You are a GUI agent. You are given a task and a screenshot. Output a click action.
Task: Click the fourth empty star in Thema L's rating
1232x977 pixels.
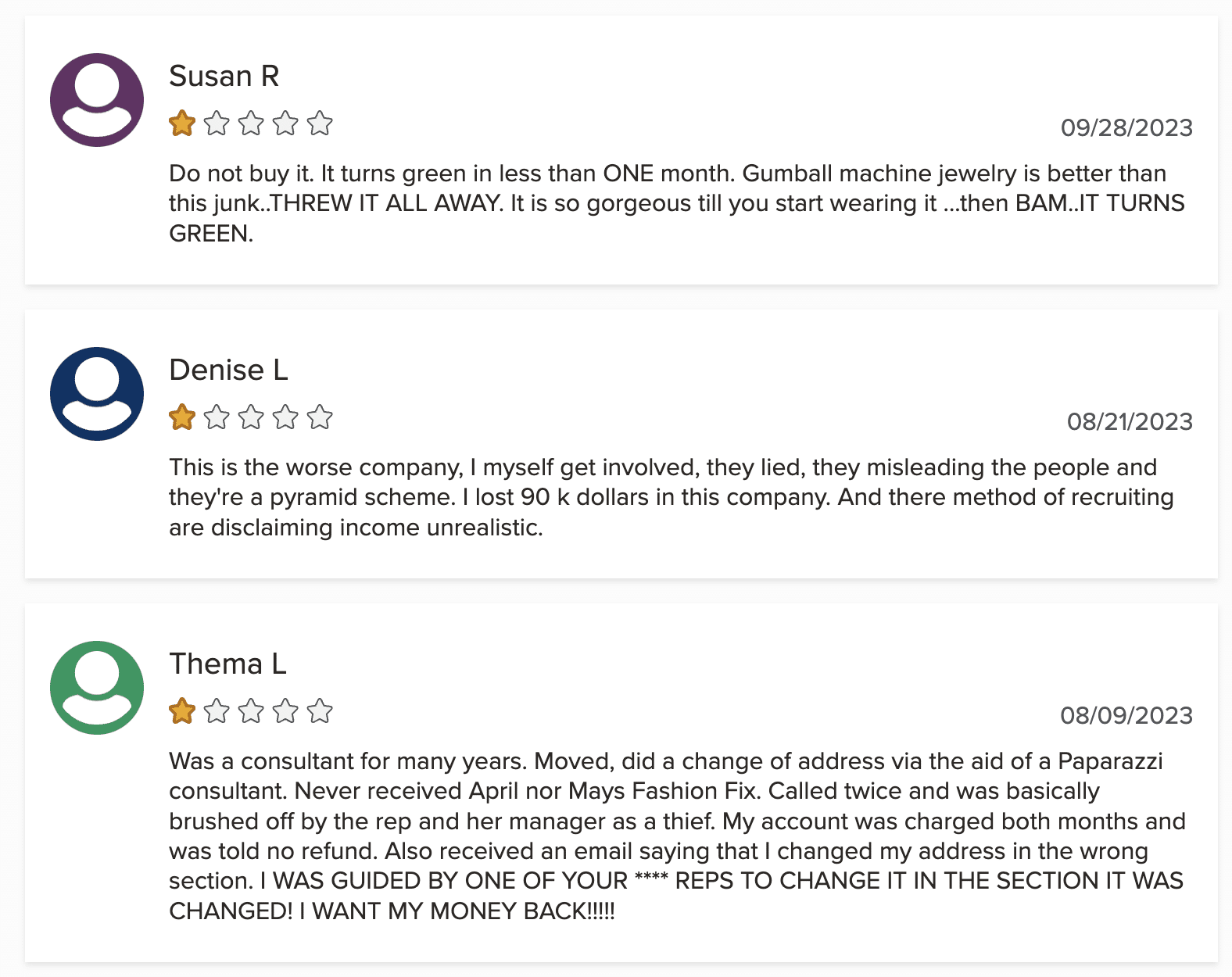coord(285,711)
